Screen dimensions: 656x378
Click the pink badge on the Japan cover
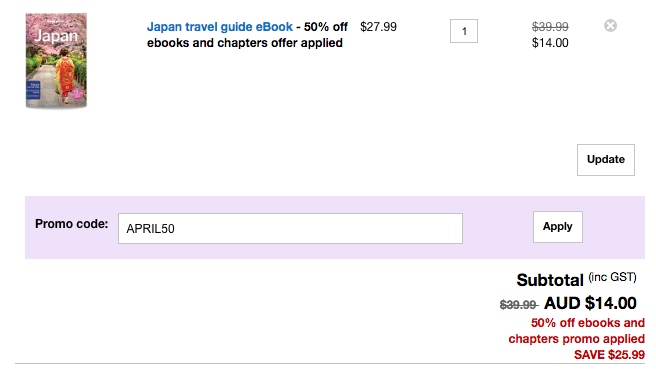[77, 94]
